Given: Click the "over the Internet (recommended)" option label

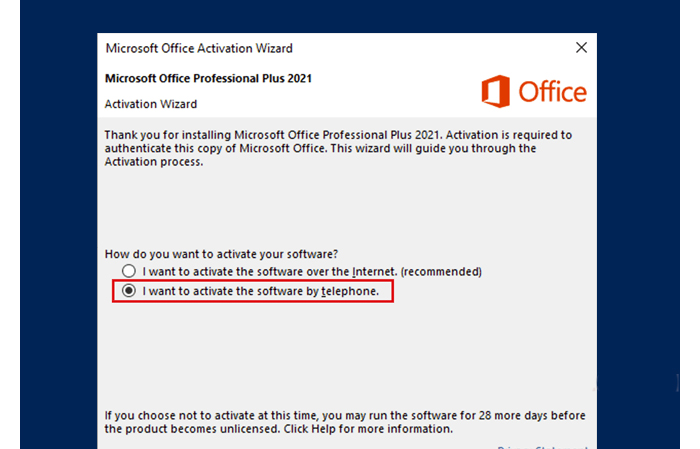Looking at the screenshot, I should (x=312, y=271).
